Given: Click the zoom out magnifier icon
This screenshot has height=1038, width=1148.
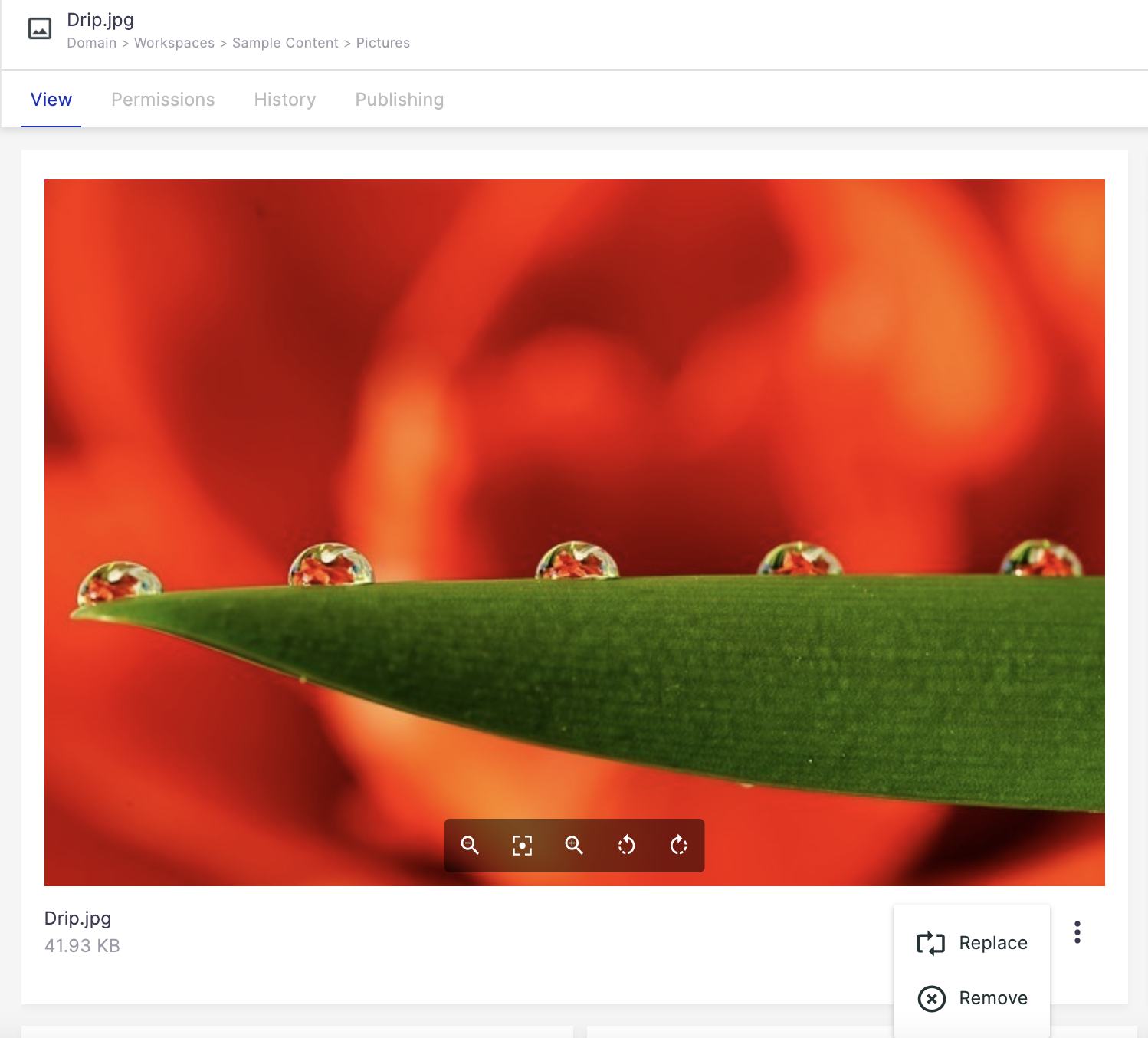Looking at the screenshot, I should tap(470, 846).
